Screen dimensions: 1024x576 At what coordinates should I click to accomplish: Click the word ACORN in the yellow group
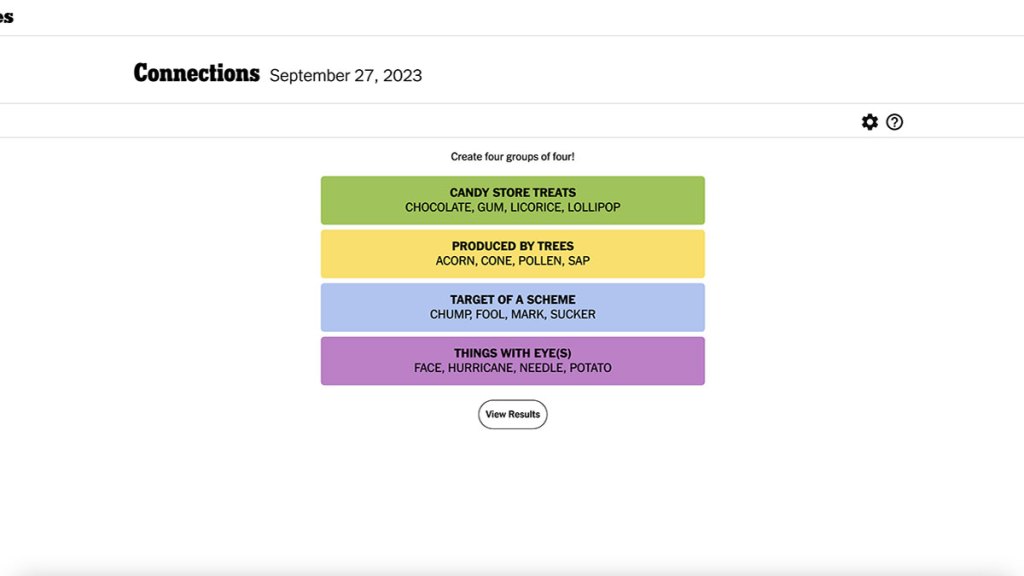pos(454,261)
